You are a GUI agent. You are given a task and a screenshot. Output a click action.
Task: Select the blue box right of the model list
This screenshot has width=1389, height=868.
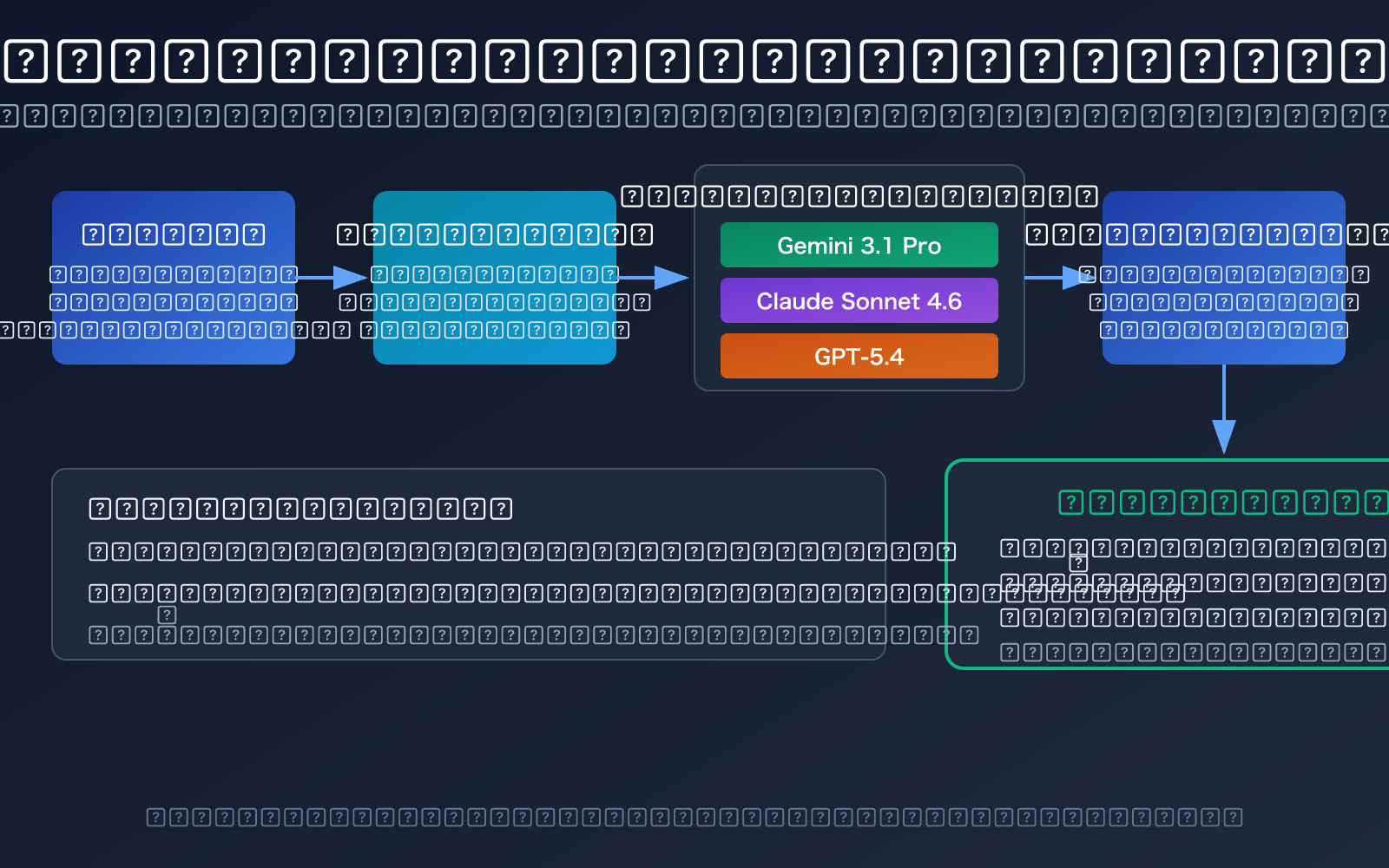[x=1223, y=347]
